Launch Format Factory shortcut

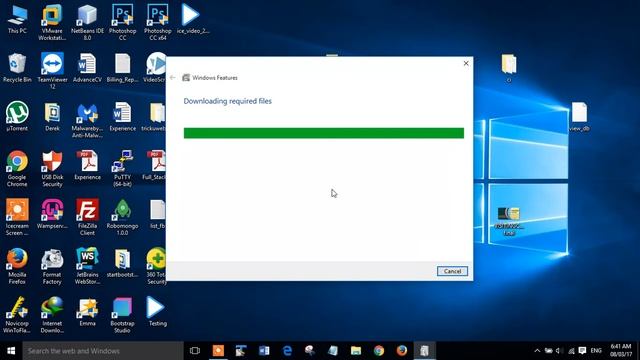click(52, 266)
